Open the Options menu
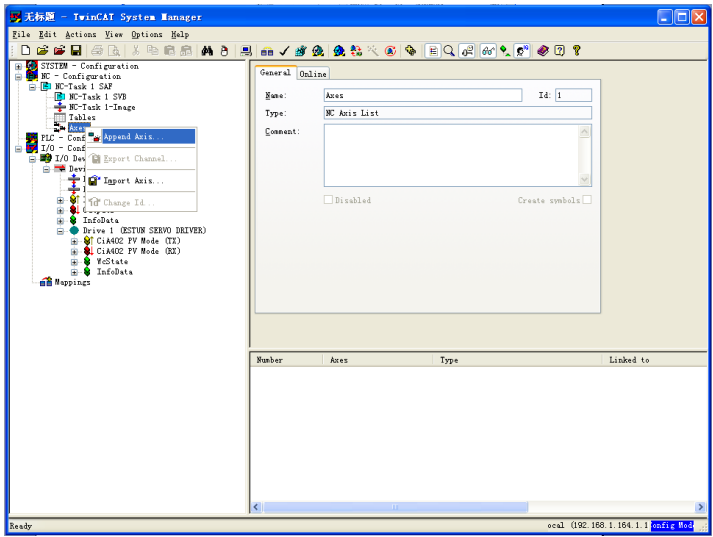This screenshot has width=713, height=537. click(147, 35)
